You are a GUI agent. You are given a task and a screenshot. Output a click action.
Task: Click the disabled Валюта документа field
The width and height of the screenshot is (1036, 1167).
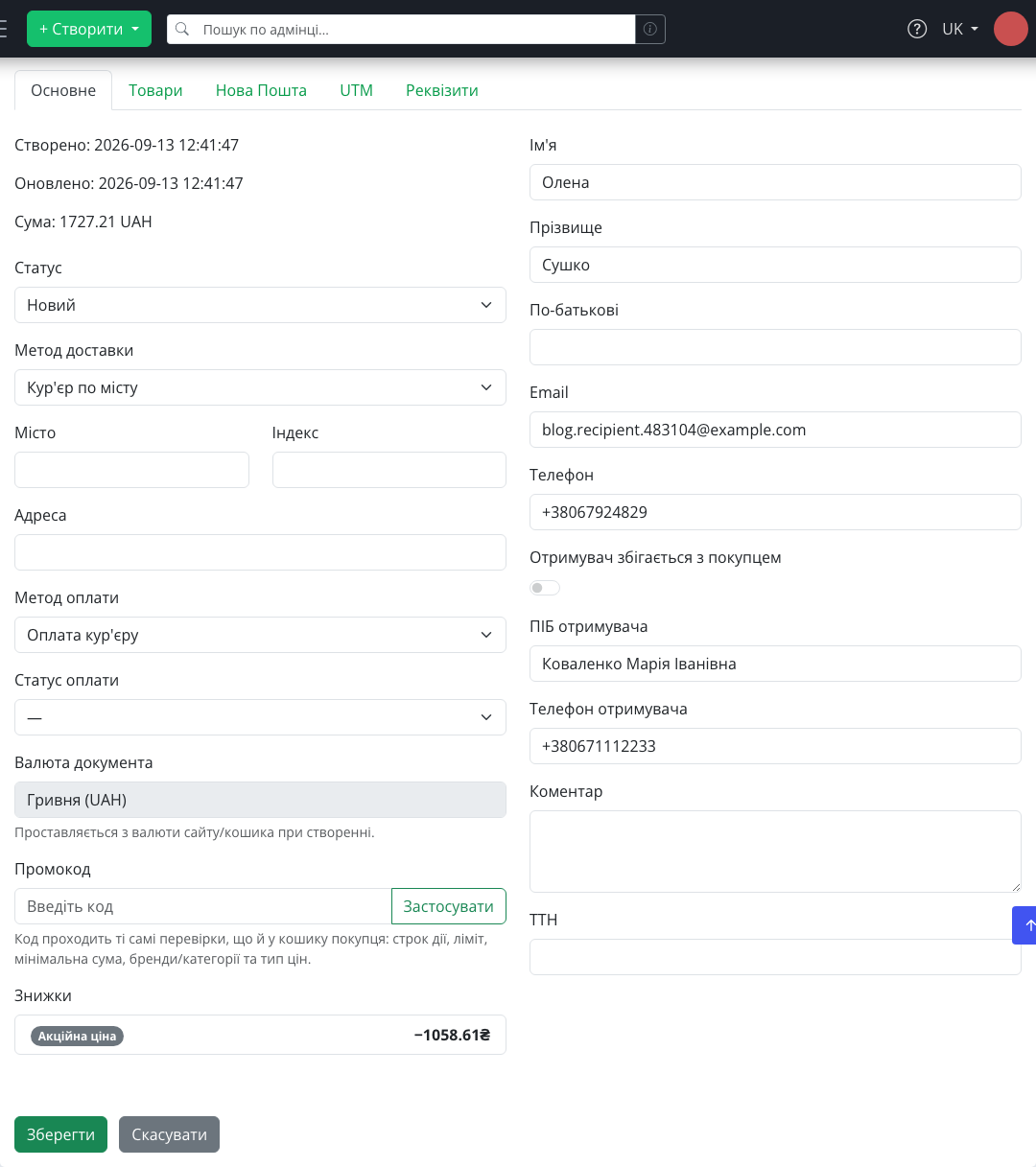tap(260, 800)
